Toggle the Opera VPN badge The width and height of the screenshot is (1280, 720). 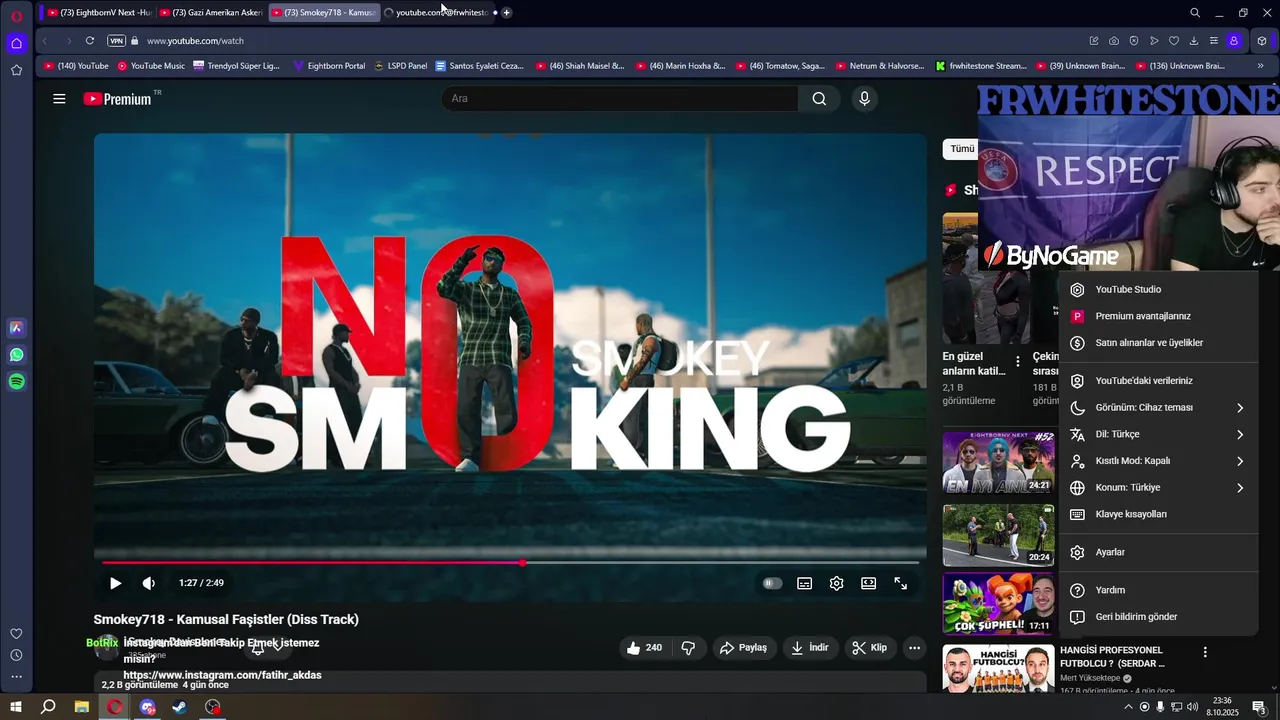point(116,41)
